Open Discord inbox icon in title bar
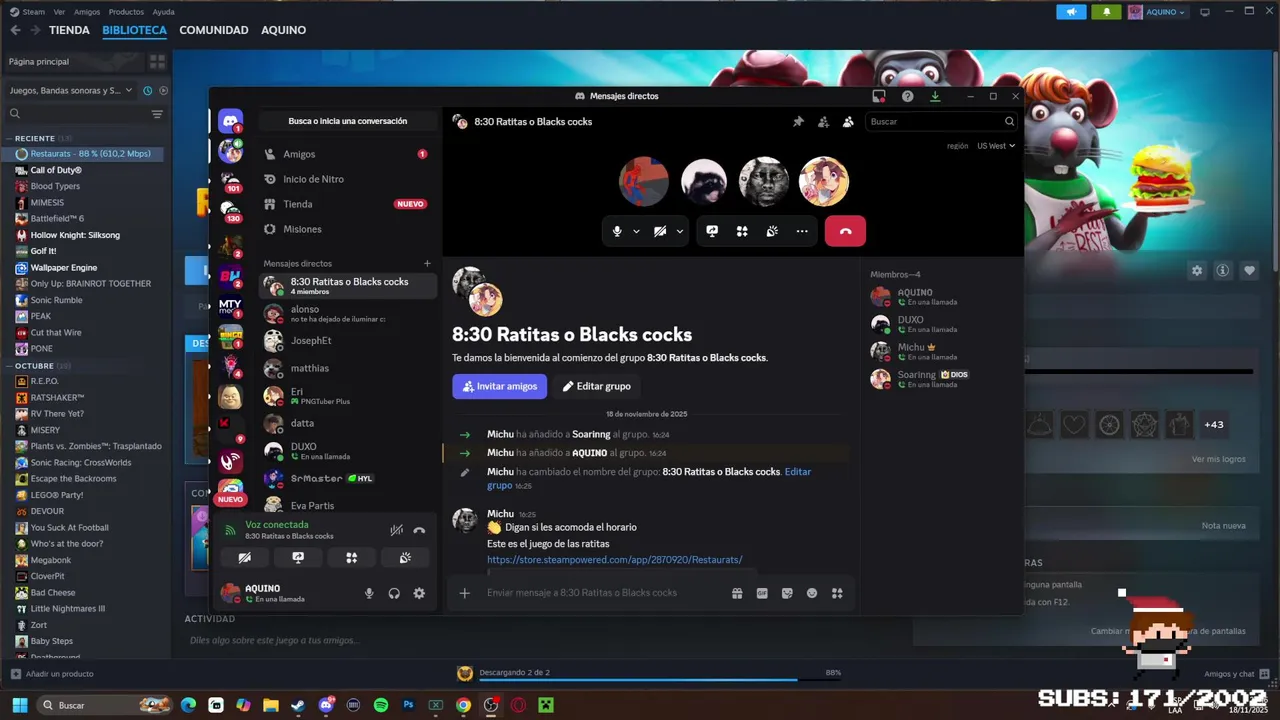The width and height of the screenshot is (1280, 720). (879, 96)
